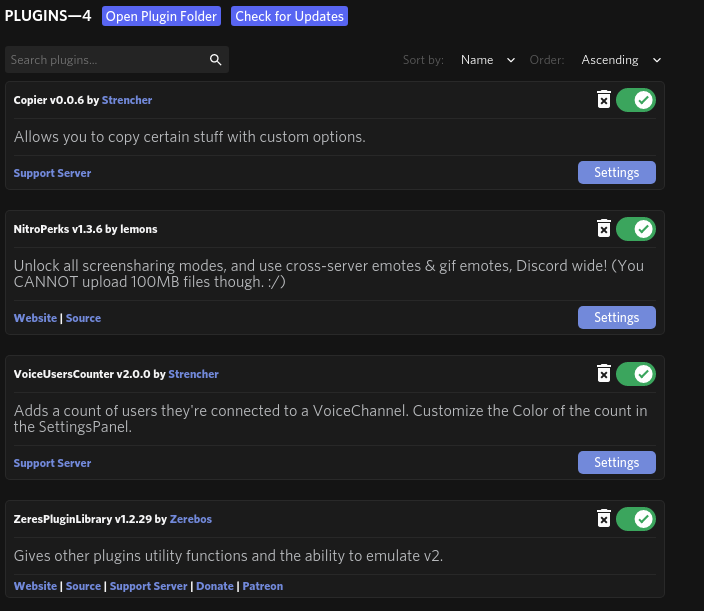Click Check for Updates button
The image size is (704, 611).
(289, 16)
